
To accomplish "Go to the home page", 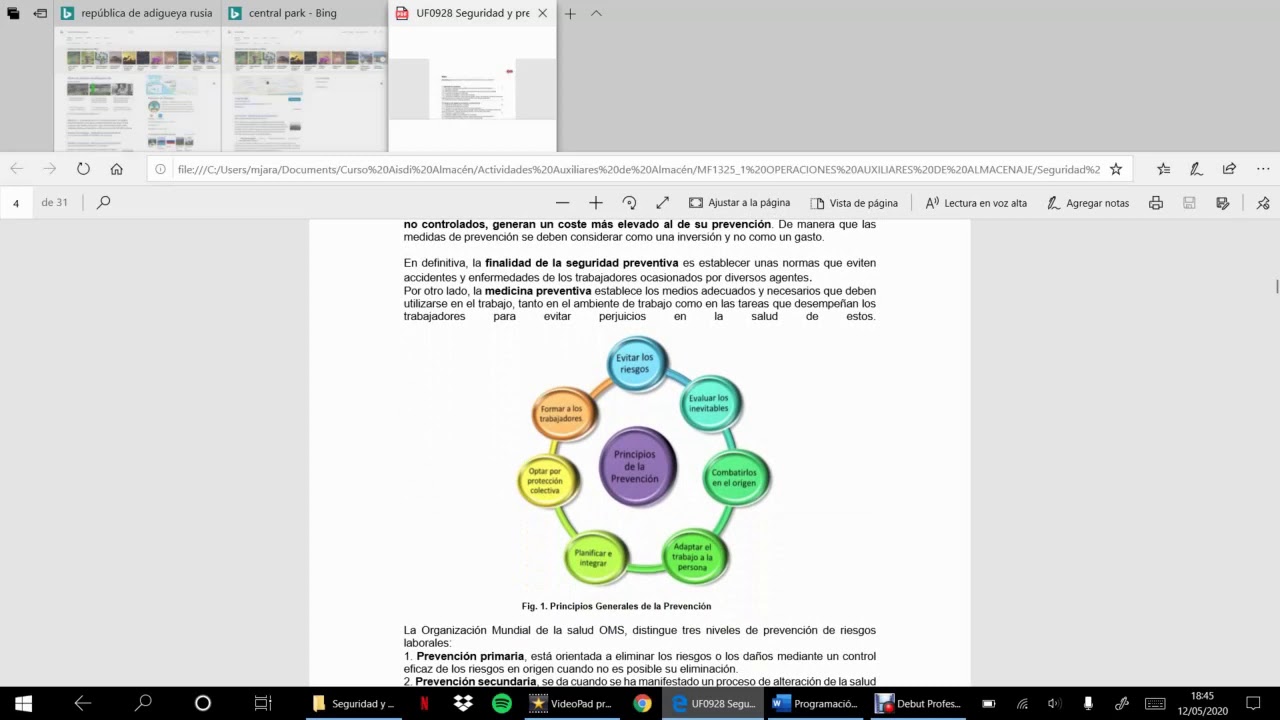I will tap(116, 169).
